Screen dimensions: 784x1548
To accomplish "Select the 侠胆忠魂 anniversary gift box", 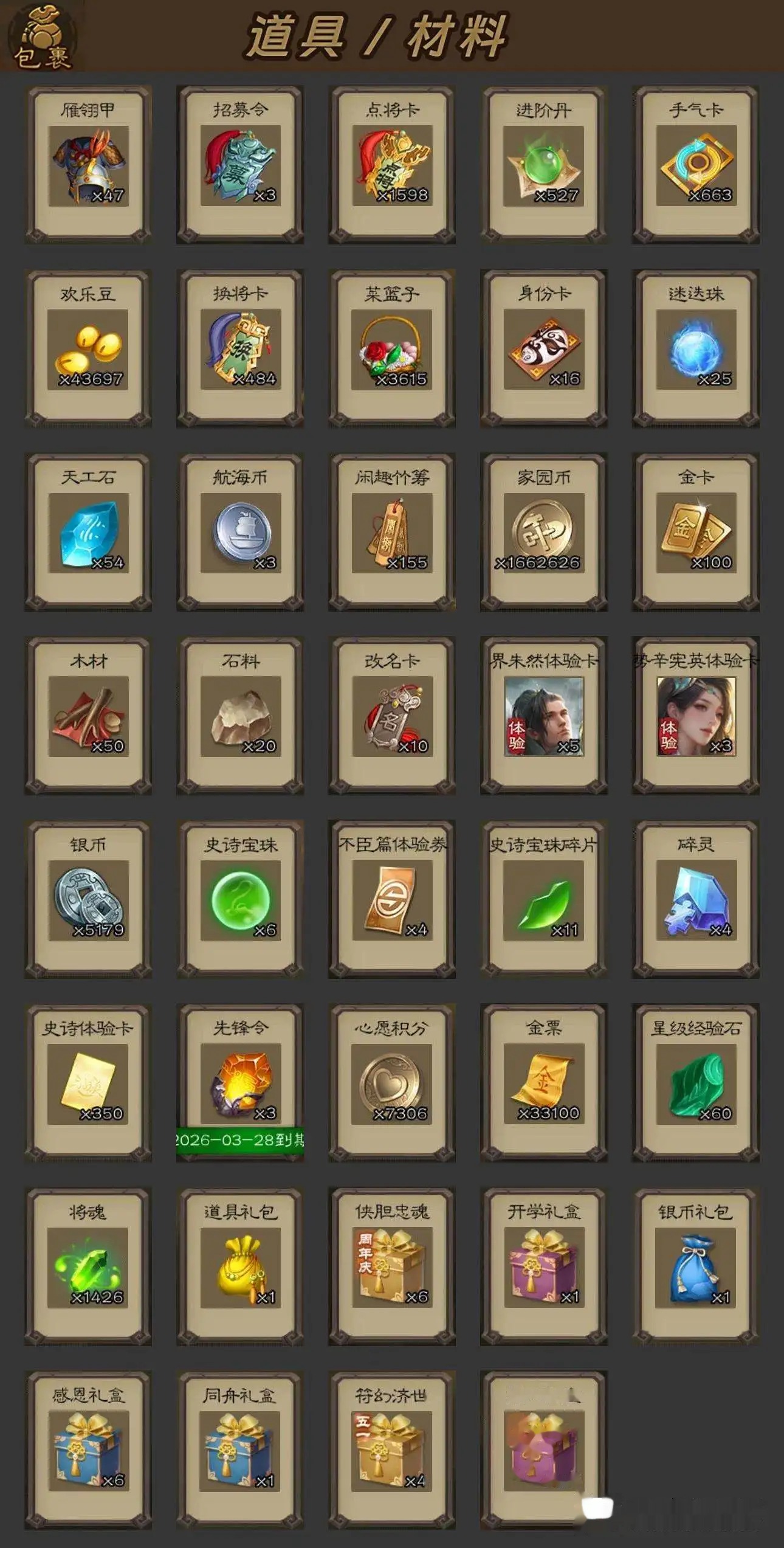I will click(x=392, y=1266).
